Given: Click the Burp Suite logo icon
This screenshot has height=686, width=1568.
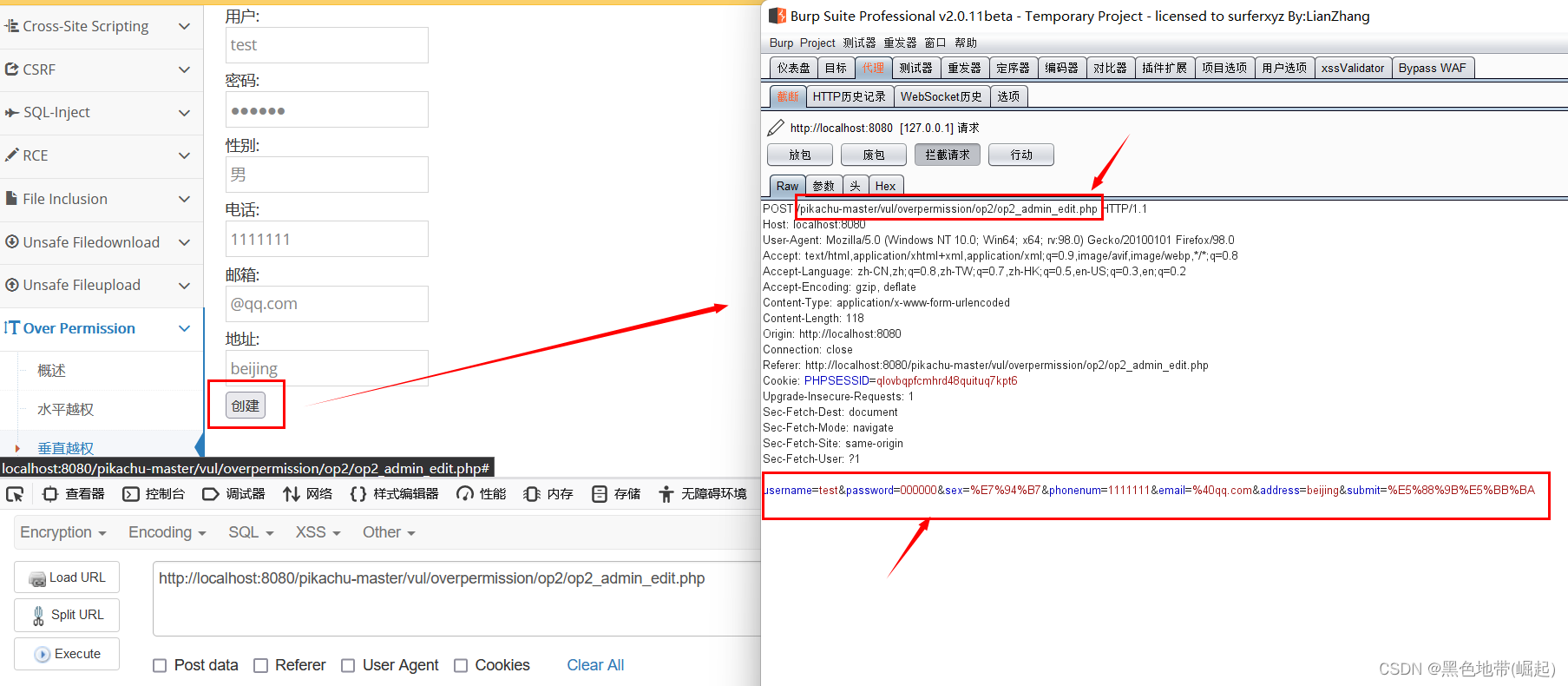Looking at the screenshot, I should [777, 16].
